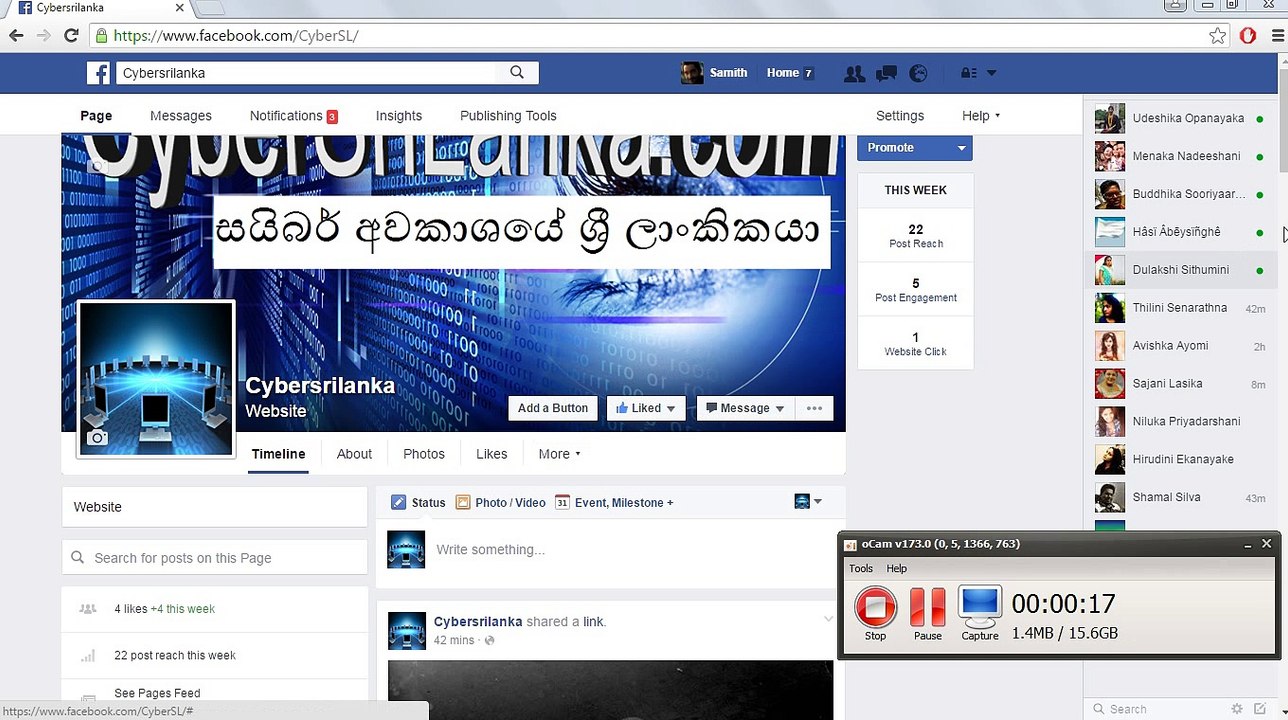Click Capture in oCam window
Screen dimensions: 1288x720
click(980, 613)
